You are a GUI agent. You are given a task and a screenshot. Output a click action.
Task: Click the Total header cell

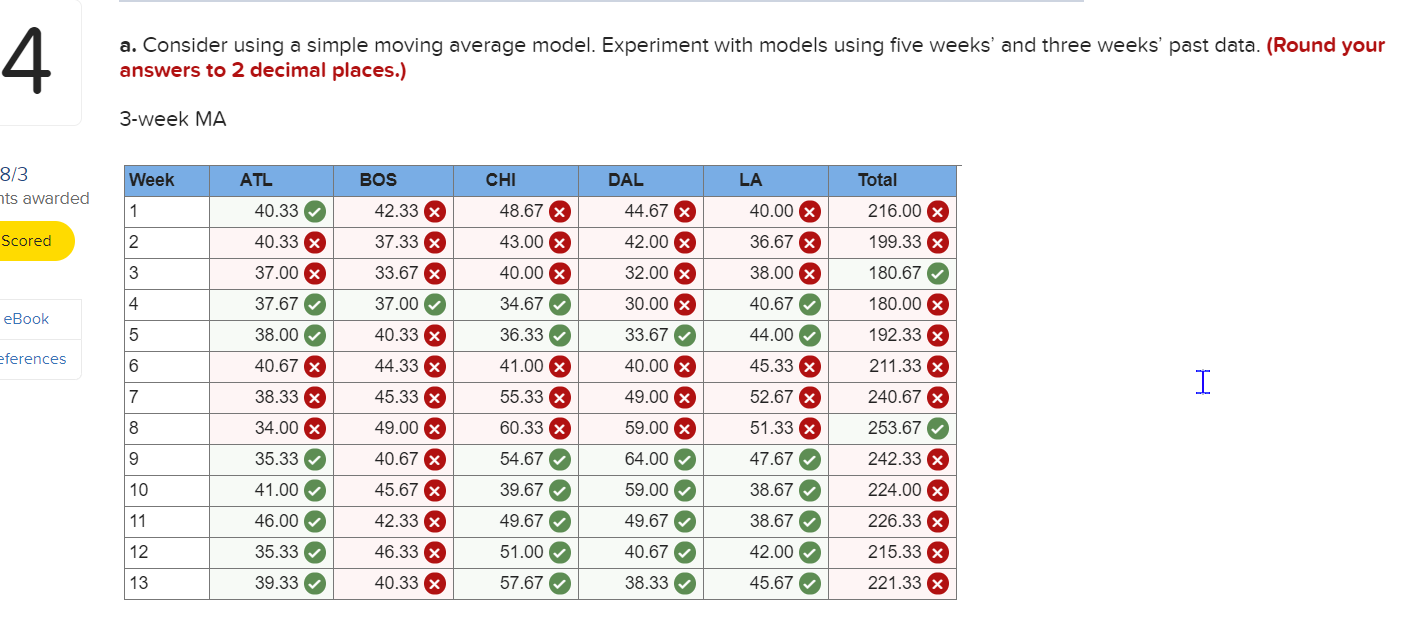877,180
